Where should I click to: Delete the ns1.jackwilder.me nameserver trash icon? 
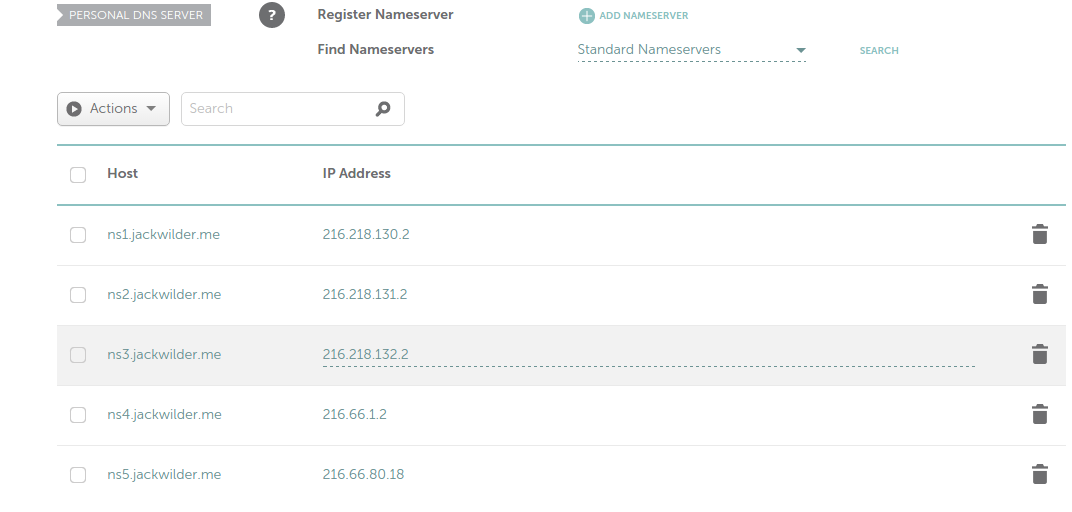pyautogui.click(x=1040, y=235)
